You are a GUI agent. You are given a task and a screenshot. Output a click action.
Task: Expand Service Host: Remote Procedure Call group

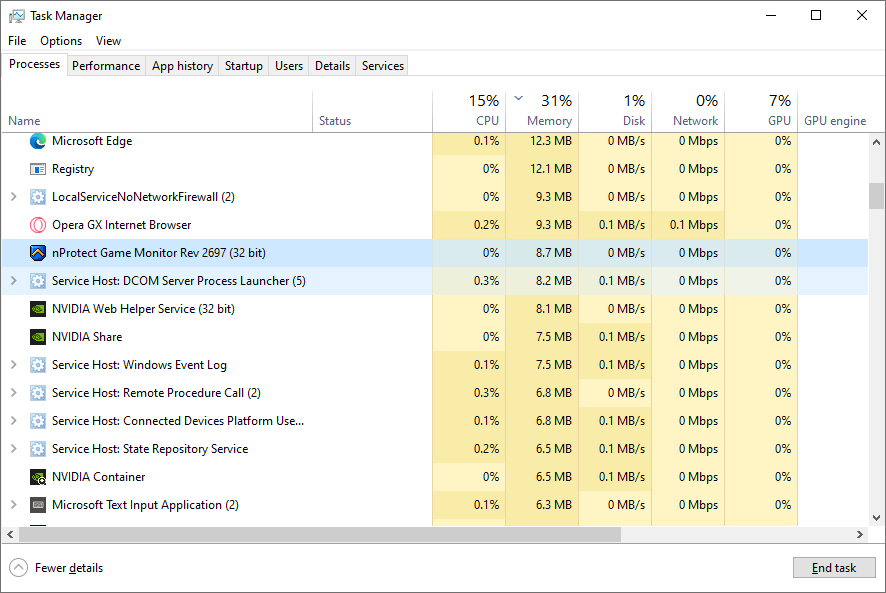(13, 393)
